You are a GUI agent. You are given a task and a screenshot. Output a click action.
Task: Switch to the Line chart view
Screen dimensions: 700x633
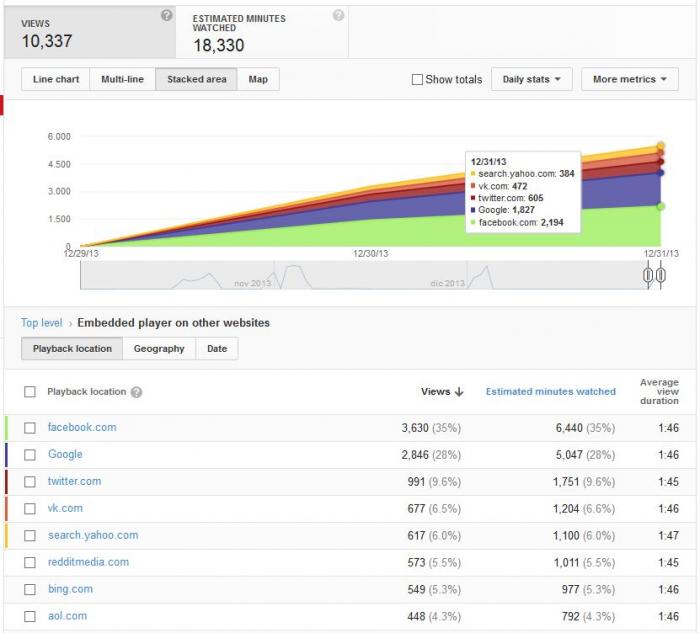point(56,79)
